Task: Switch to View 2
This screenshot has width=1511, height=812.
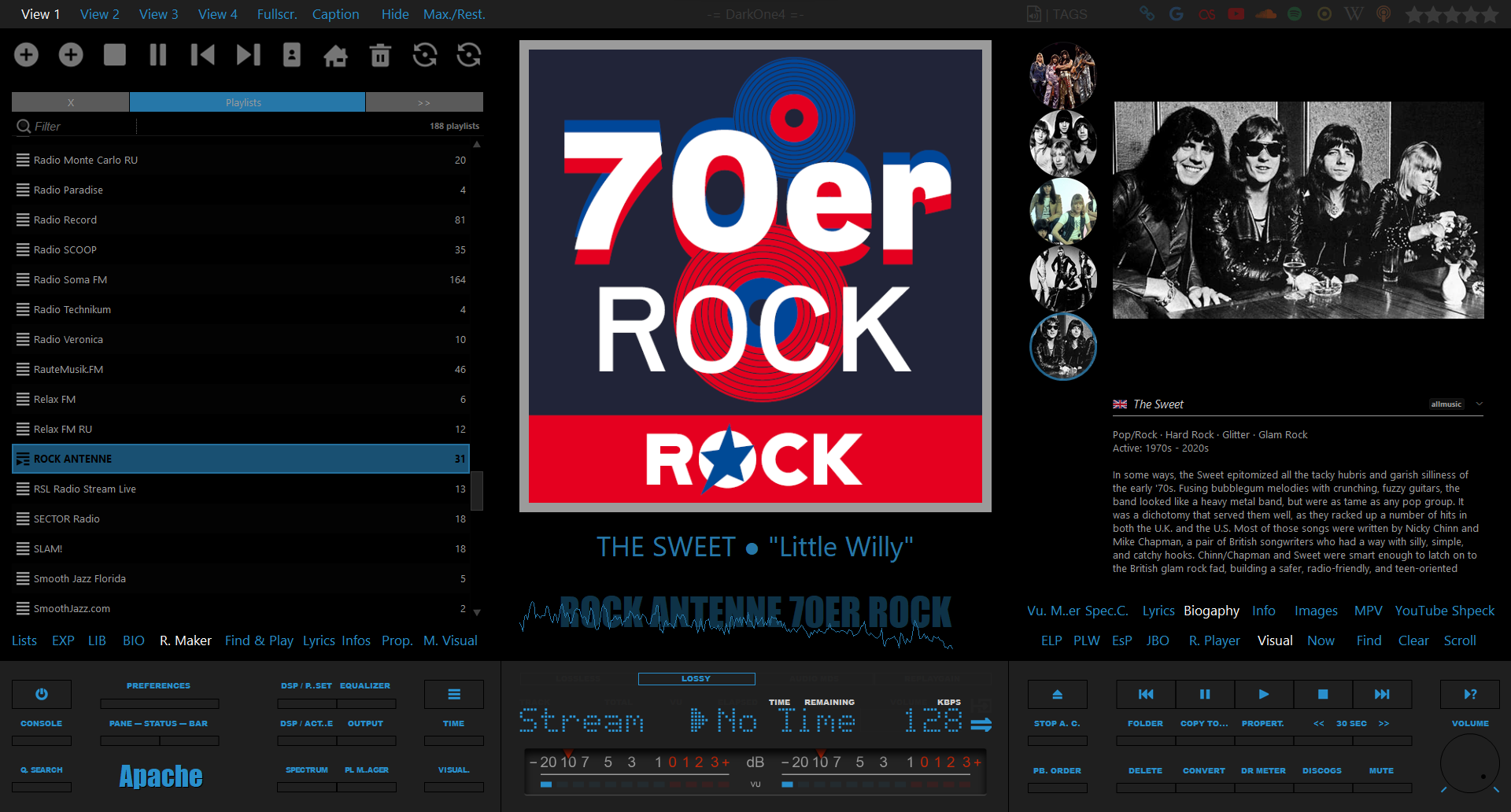Action: click(100, 14)
